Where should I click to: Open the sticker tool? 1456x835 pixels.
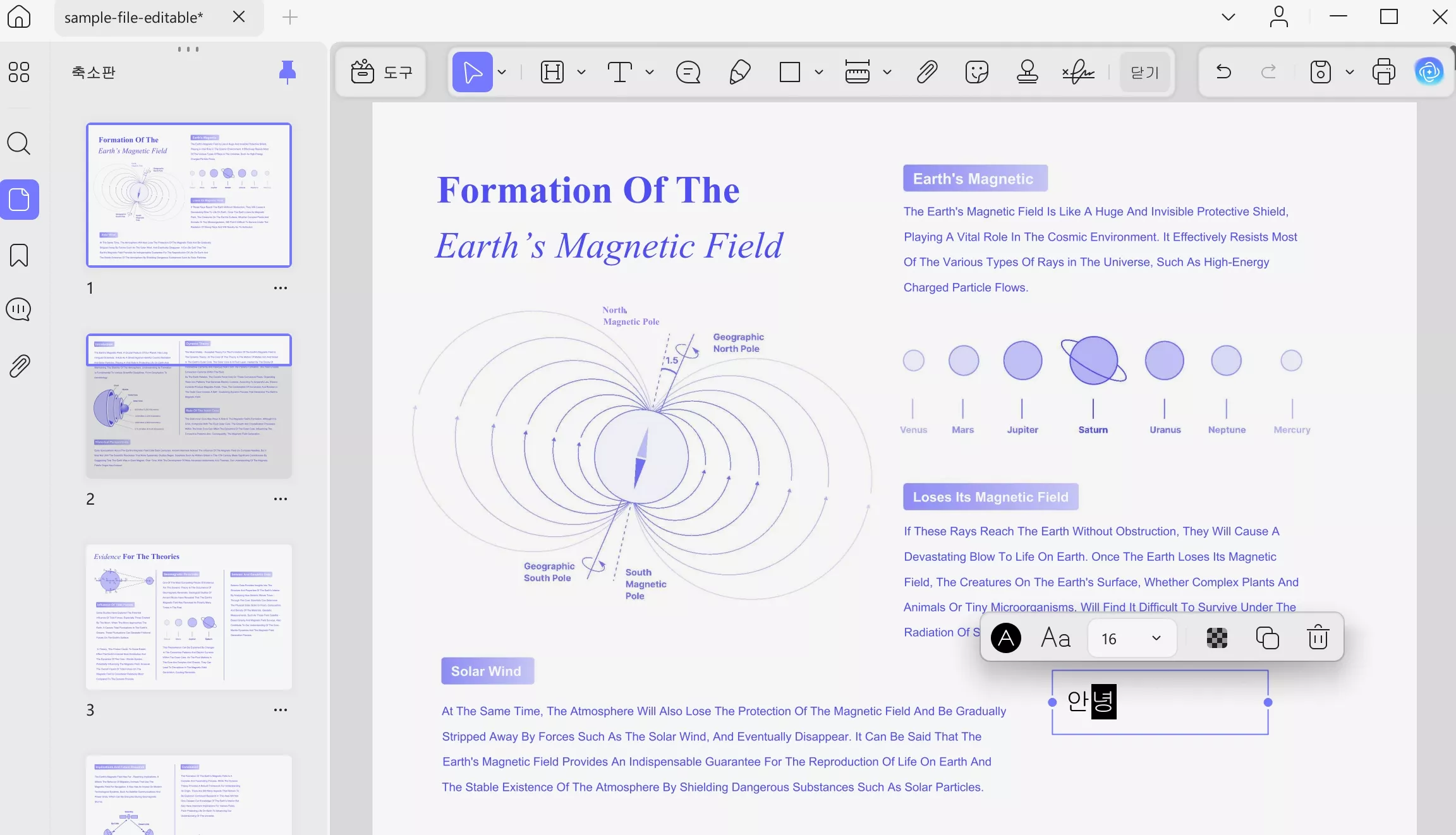point(977,72)
